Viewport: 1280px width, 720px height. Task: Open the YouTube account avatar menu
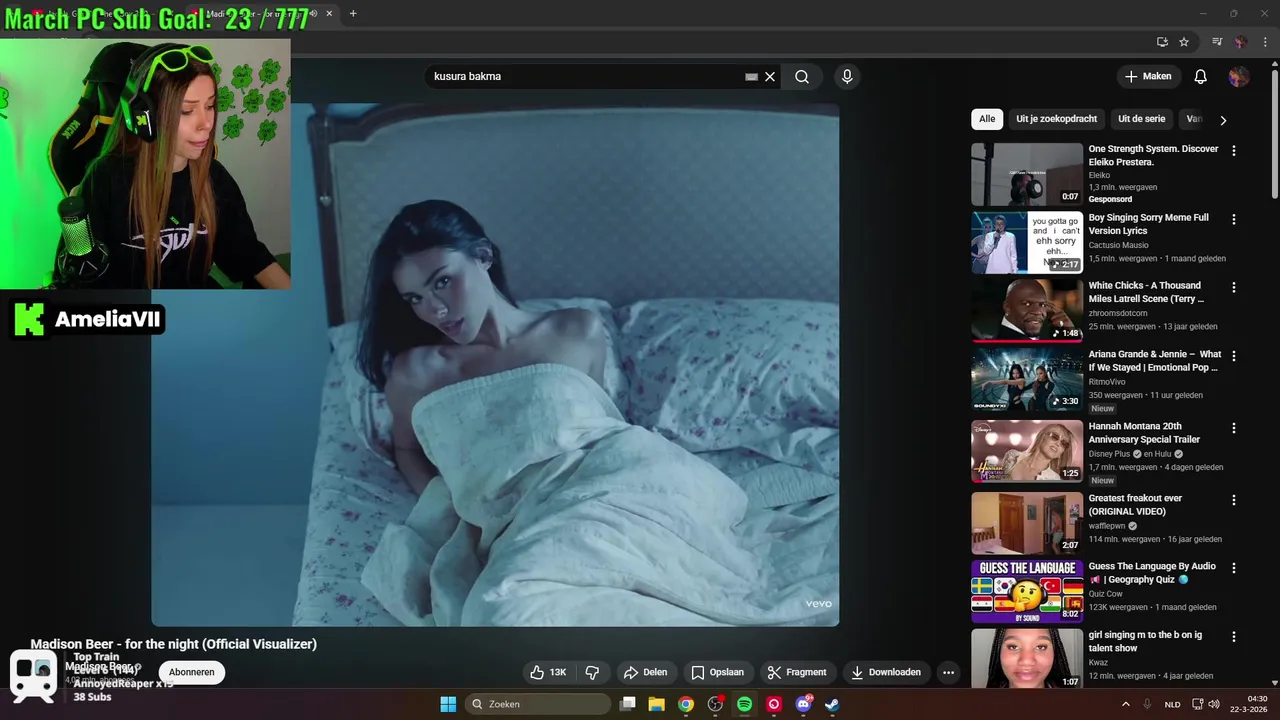pyautogui.click(x=1239, y=77)
